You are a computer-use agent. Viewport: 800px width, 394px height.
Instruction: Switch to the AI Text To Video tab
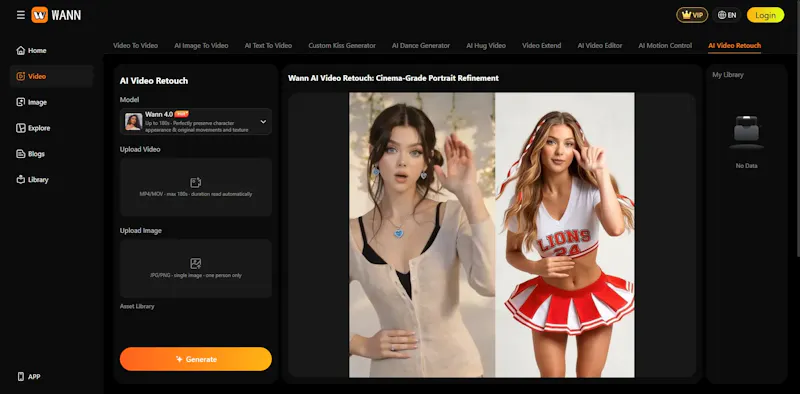[x=268, y=45]
